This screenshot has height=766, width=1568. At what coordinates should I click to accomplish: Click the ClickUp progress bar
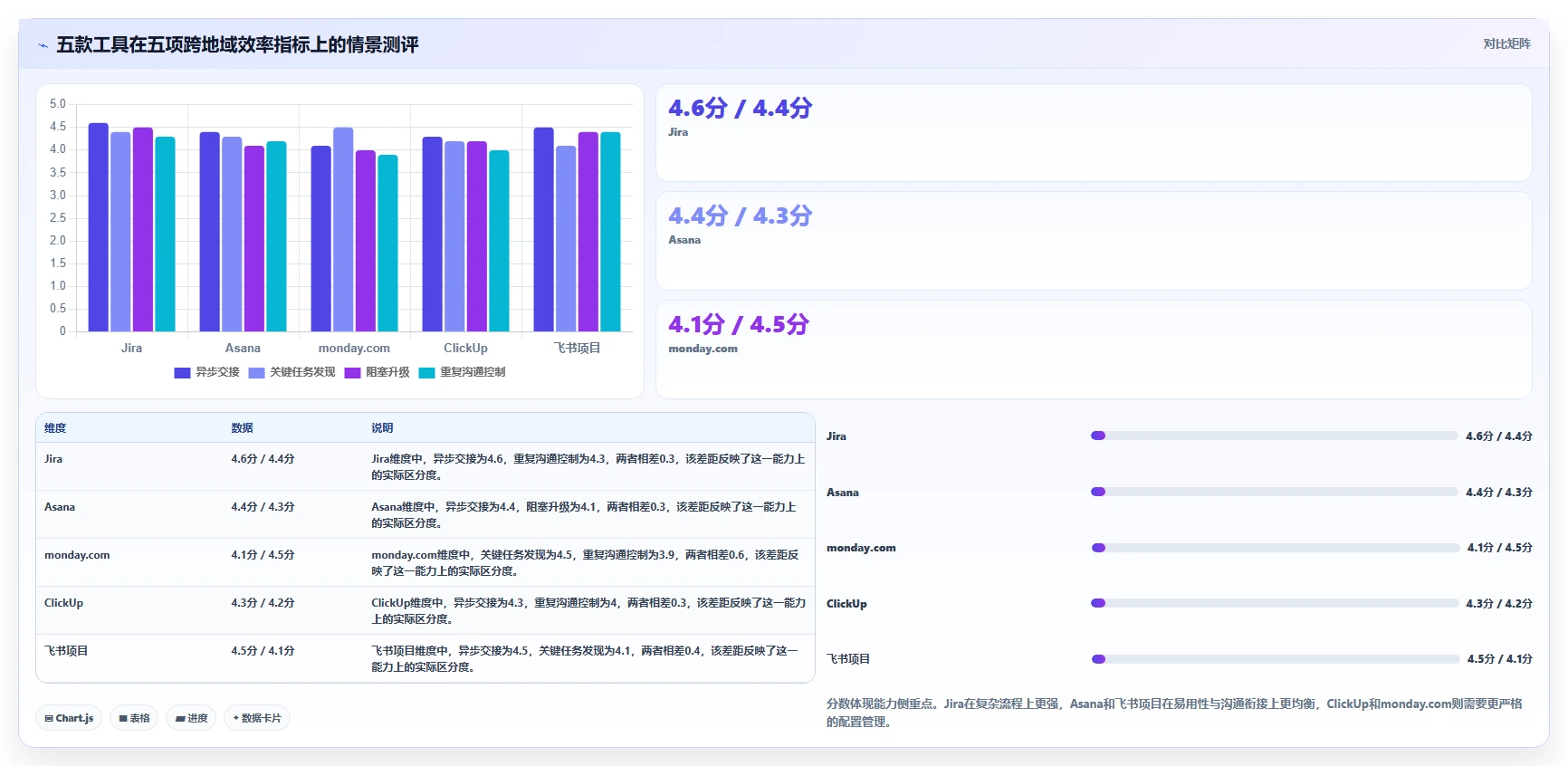(x=1274, y=603)
